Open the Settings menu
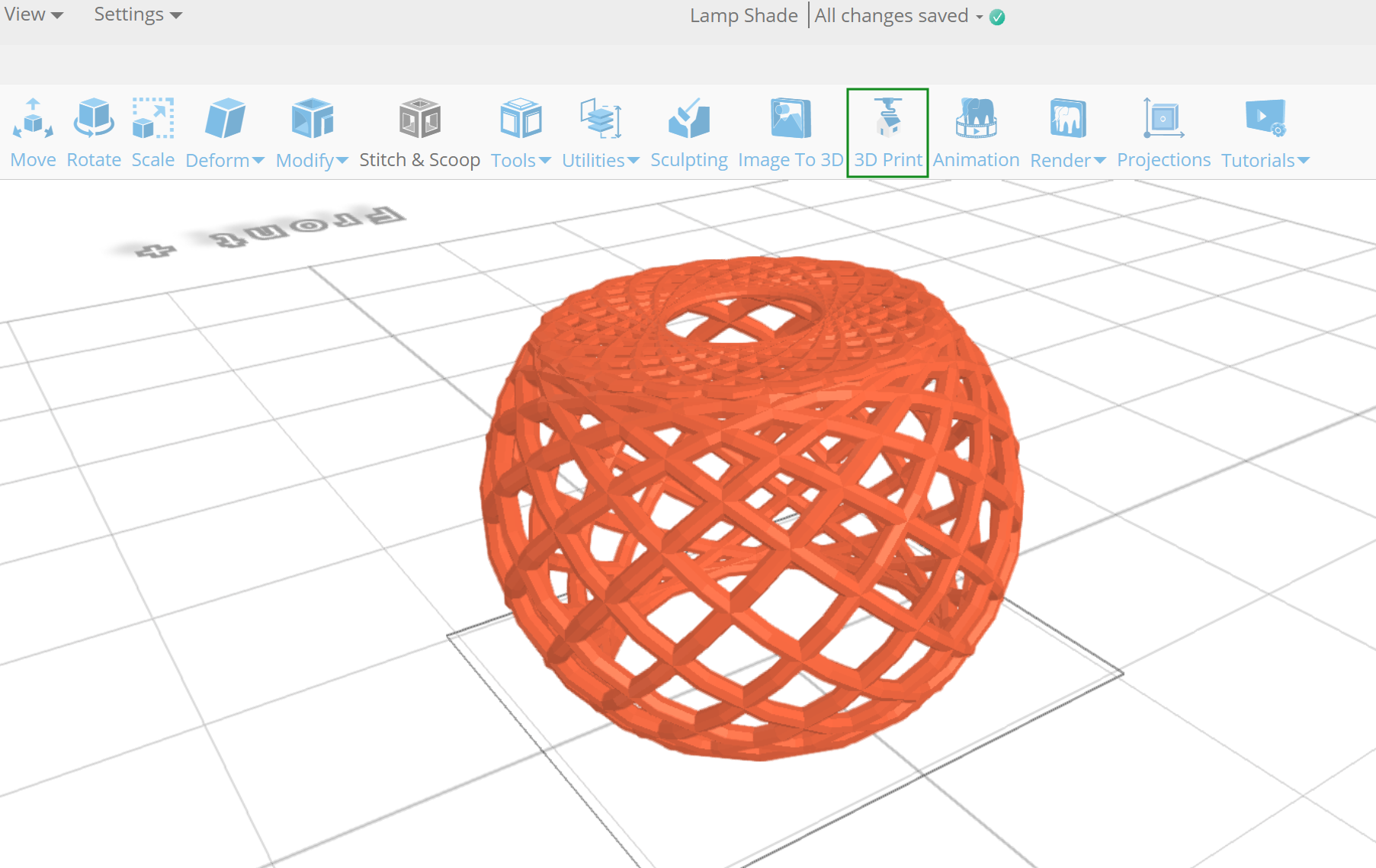The height and width of the screenshot is (868, 1376). (138, 14)
